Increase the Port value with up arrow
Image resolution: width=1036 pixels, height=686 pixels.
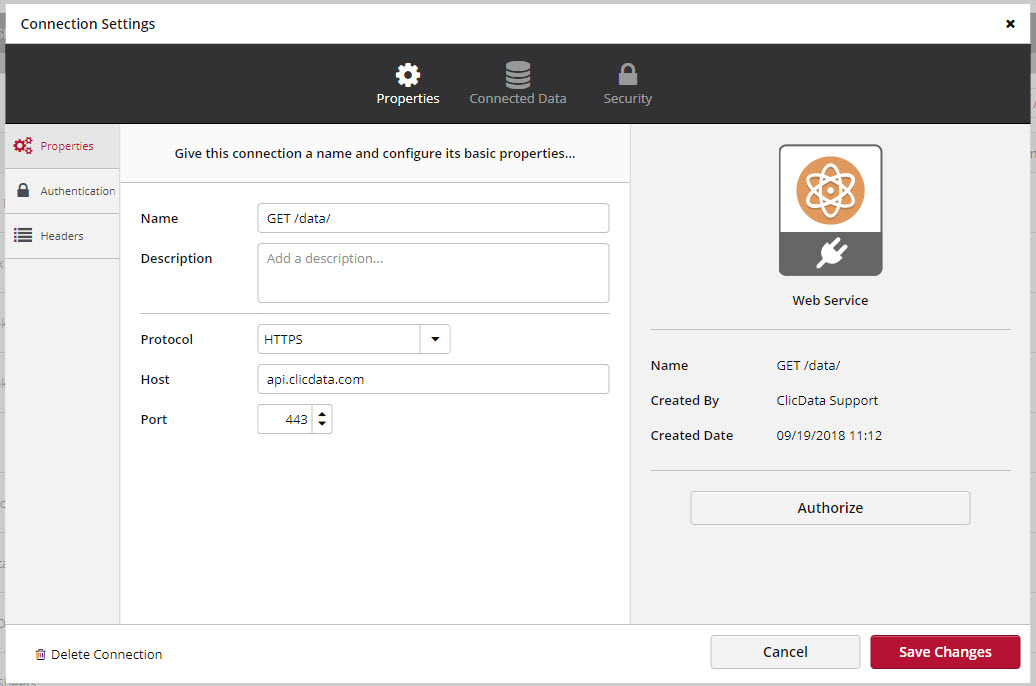(x=322, y=413)
